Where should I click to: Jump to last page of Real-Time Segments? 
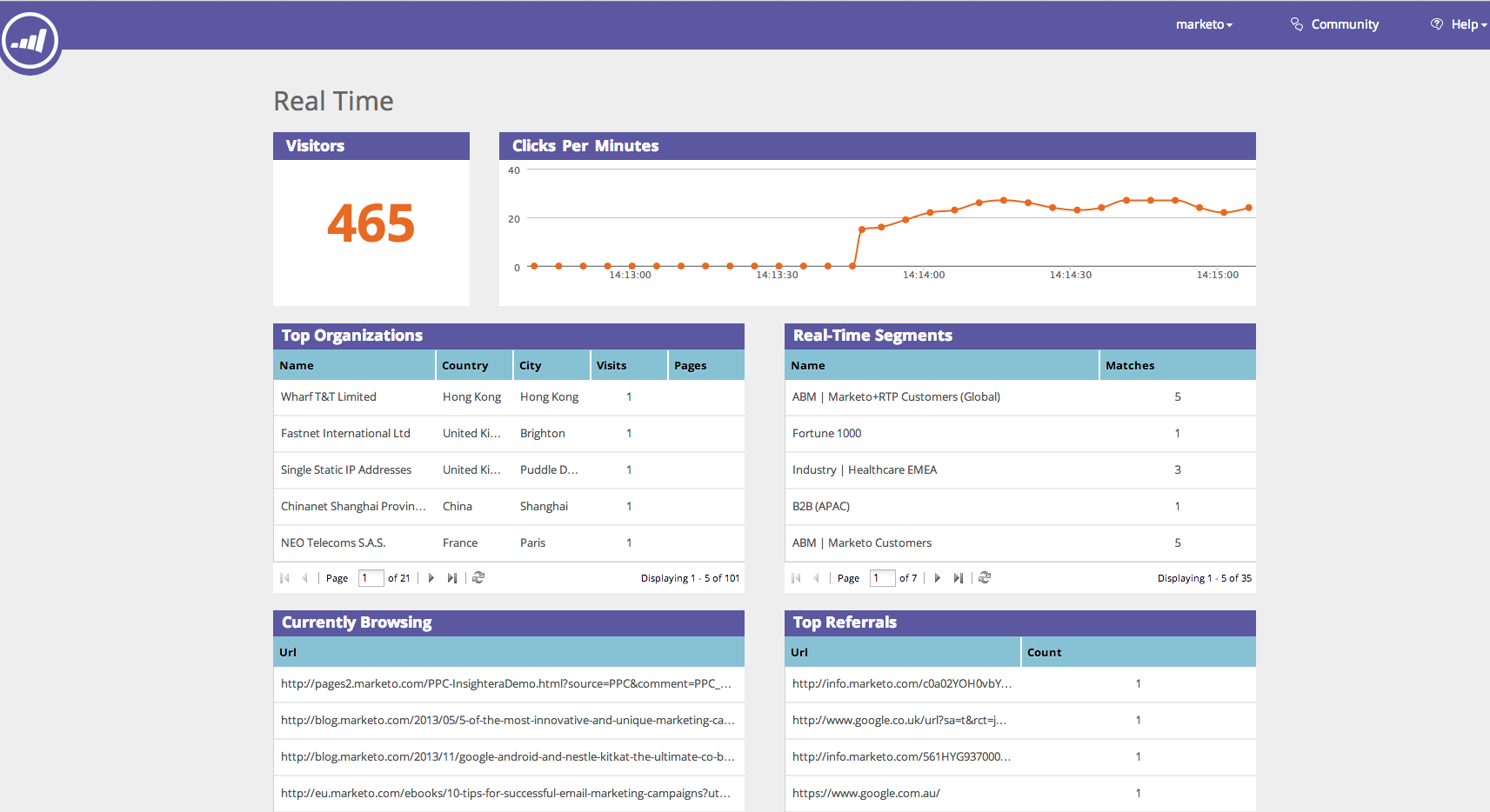tap(959, 578)
